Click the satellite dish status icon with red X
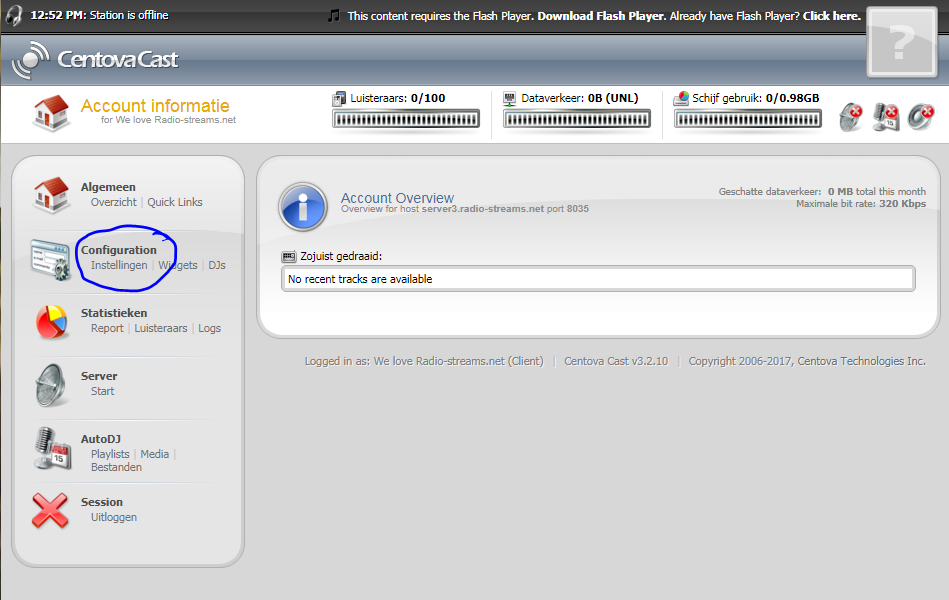 pos(851,117)
